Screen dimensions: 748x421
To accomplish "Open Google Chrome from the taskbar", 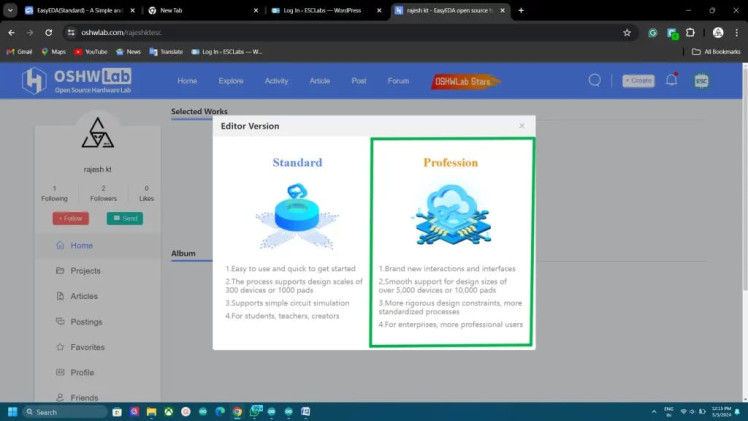I will pos(237,411).
